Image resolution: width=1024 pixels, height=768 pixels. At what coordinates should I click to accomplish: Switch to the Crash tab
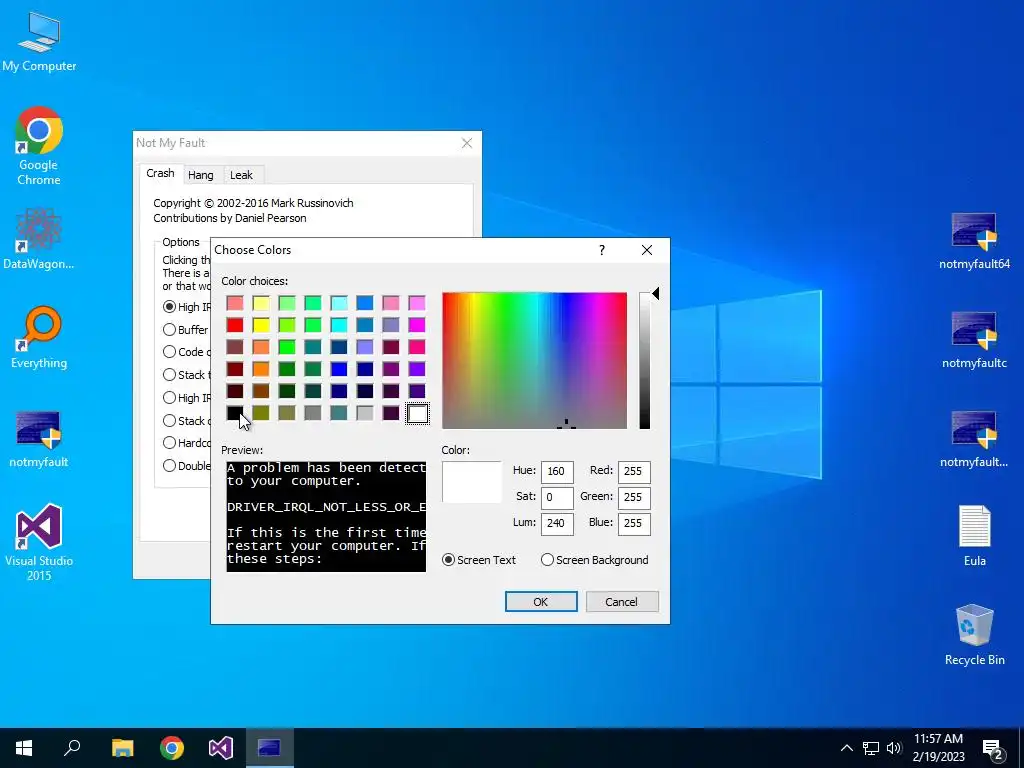tap(160, 173)
